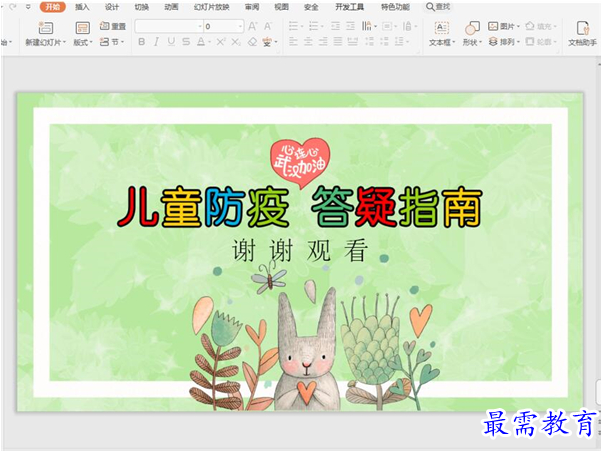Open the 插入 ribbon tab
Image resolution: width=605 pixels, height=455 pixels.
(82, 7)
